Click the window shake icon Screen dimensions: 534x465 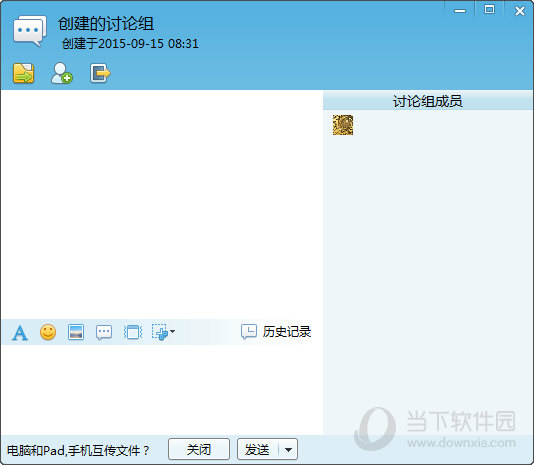(x=132, y=332)
